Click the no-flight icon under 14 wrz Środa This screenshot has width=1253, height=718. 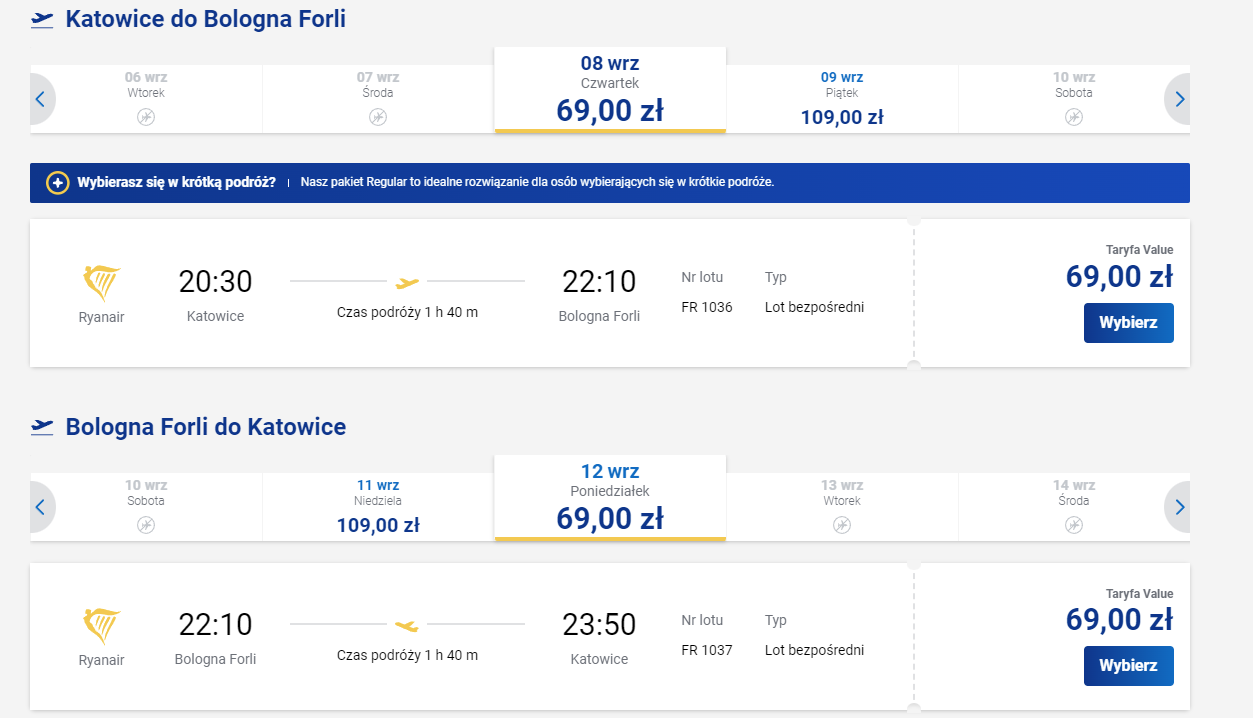tap(1074, 525)
